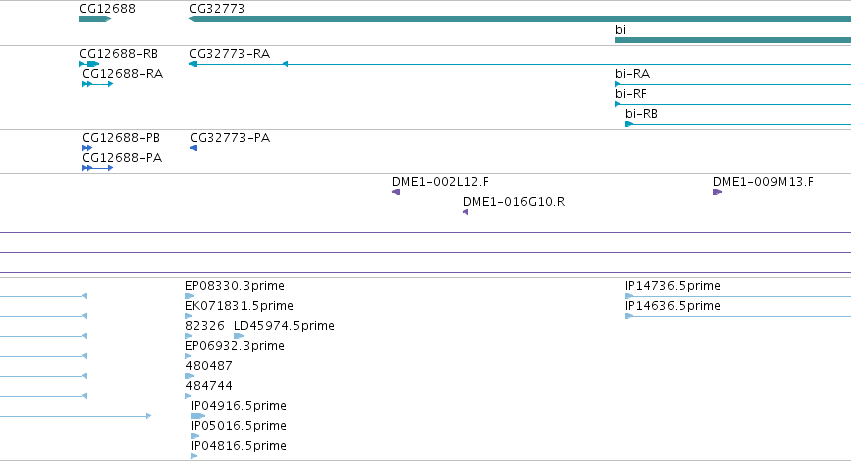Select EST label IP05016.5prime
The image size is (851, 461).
click(x=239, y=426)
